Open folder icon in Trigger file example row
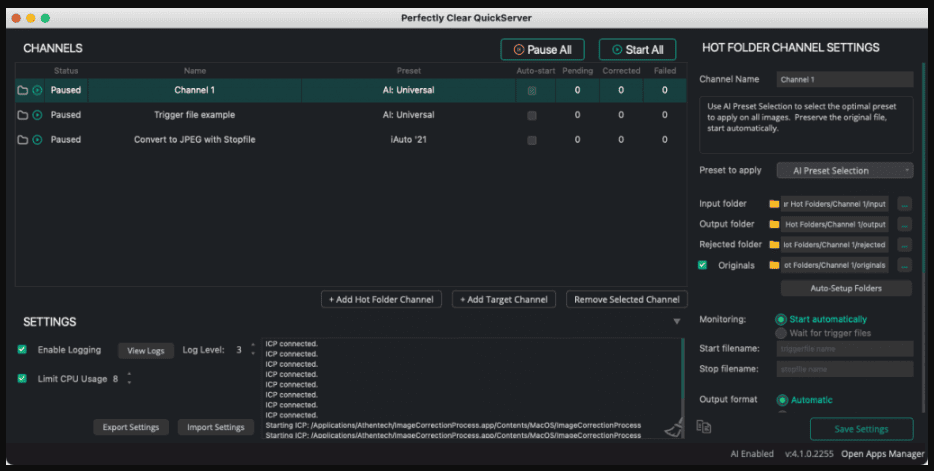Image resolution: width=934 pixels, height=471 pixels. click(x=23, y=115)
